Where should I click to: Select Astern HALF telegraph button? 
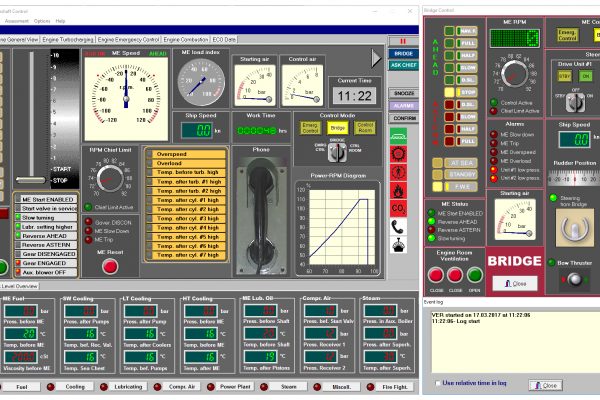coord(467,129)
